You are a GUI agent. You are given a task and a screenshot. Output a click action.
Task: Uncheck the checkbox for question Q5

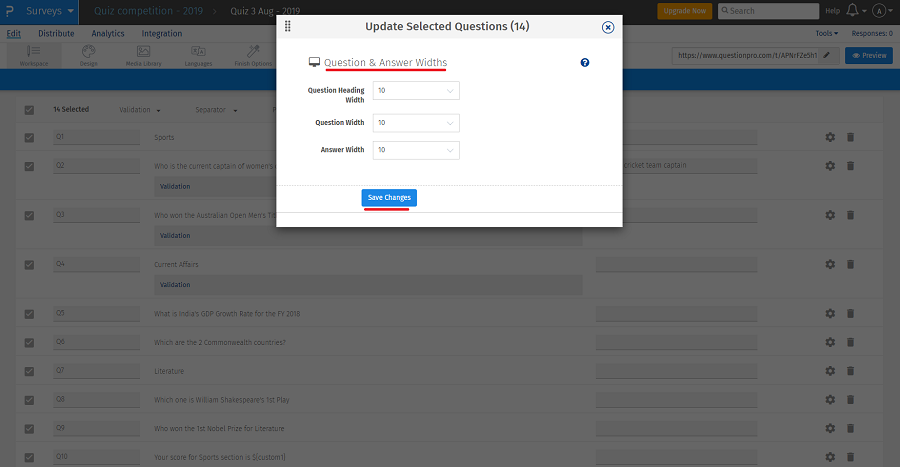click(x=29, y=314)
